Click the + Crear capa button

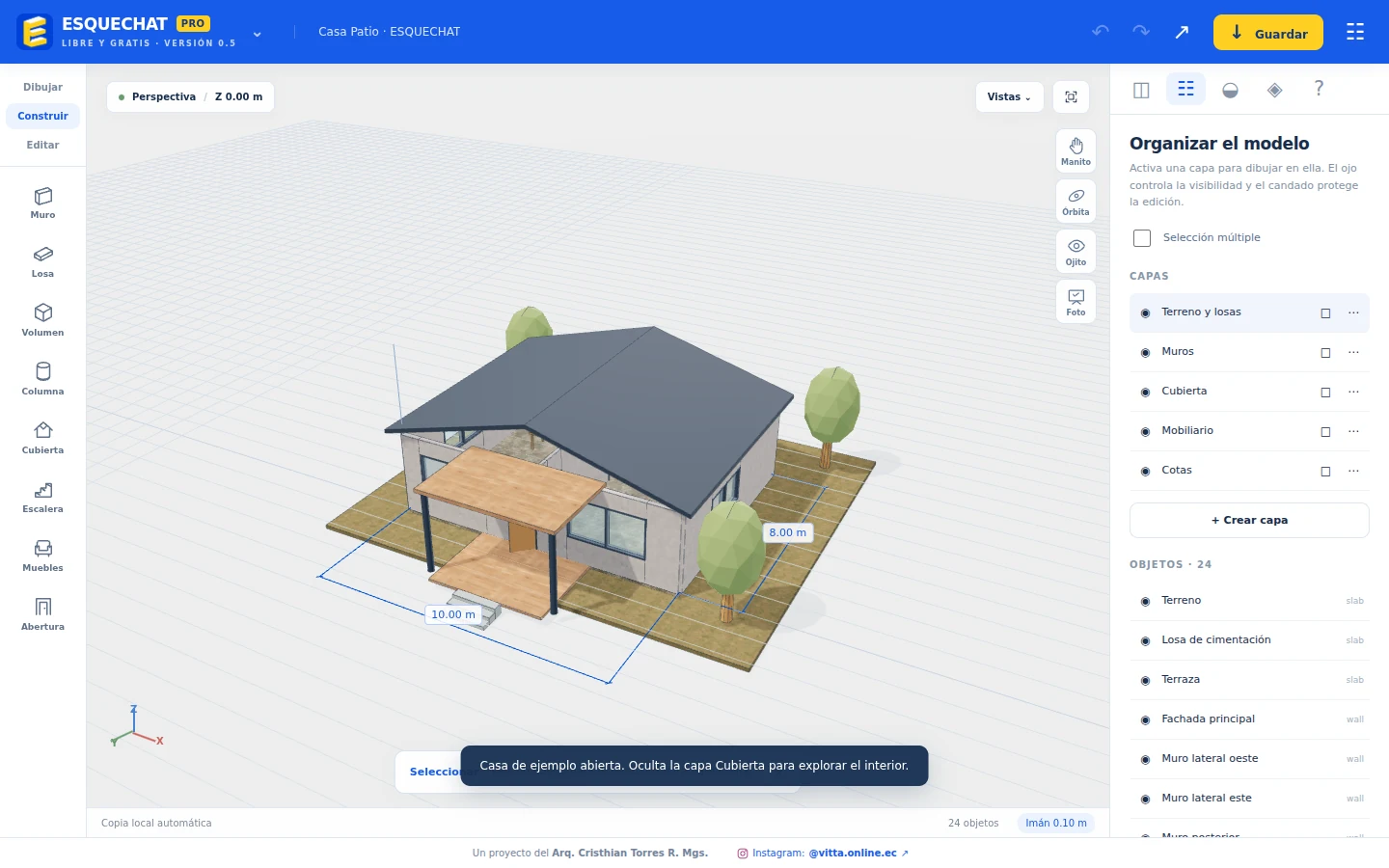(x=1249, y=520)
